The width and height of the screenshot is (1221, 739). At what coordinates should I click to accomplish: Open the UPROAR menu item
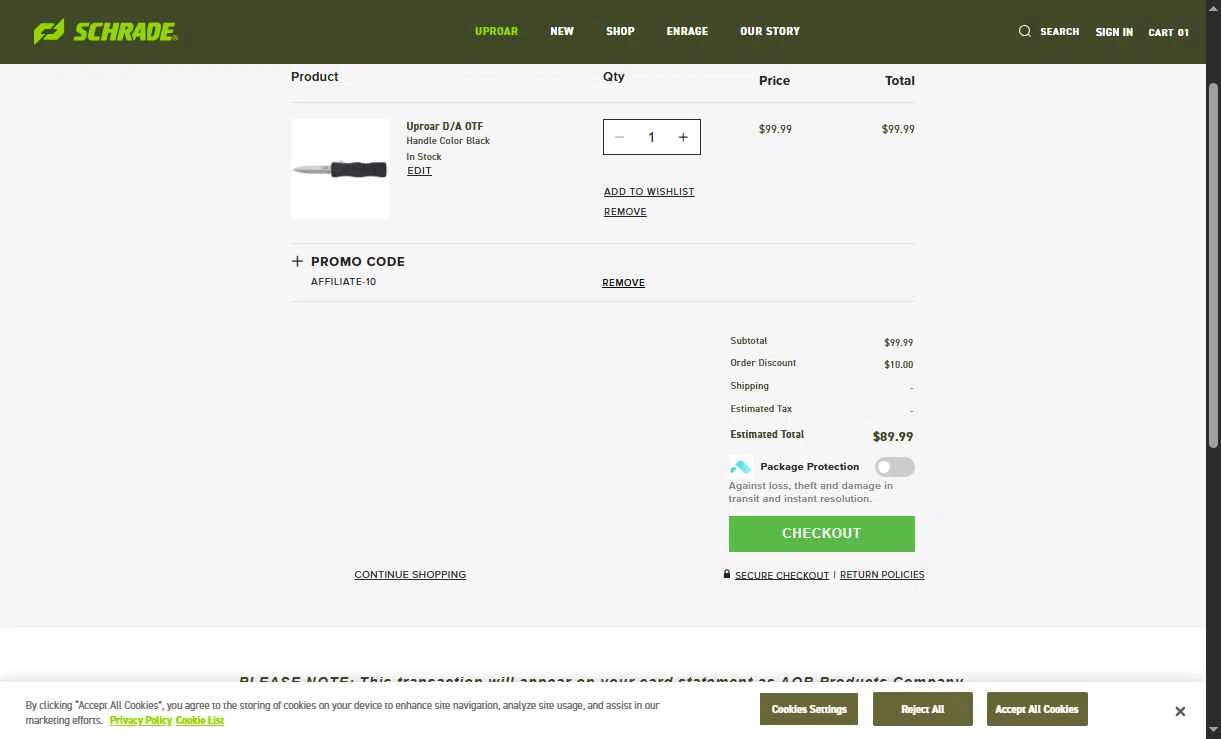[x=496, y=31]
